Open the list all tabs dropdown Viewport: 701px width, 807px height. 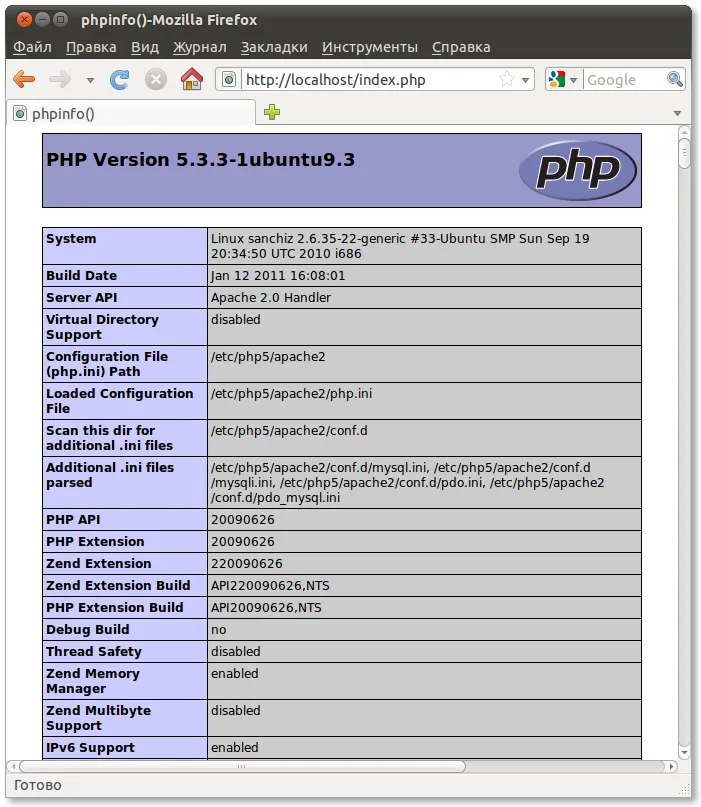[677, 113]
